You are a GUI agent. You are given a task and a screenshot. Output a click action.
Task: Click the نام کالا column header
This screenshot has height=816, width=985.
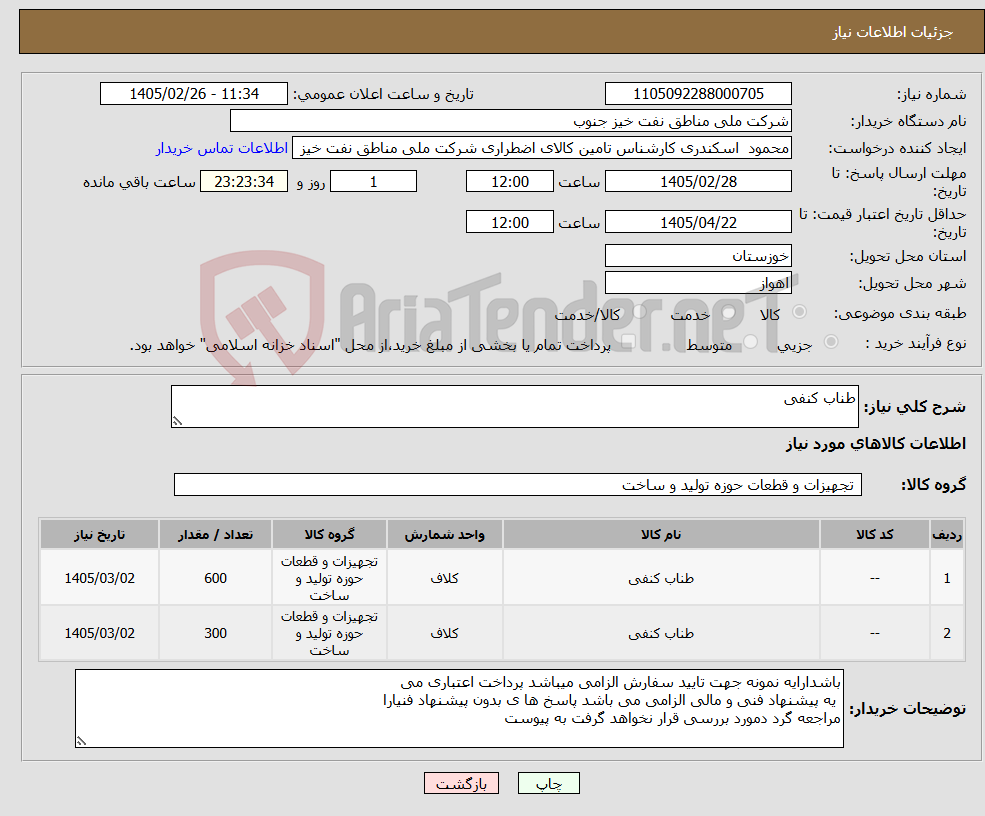661,535
